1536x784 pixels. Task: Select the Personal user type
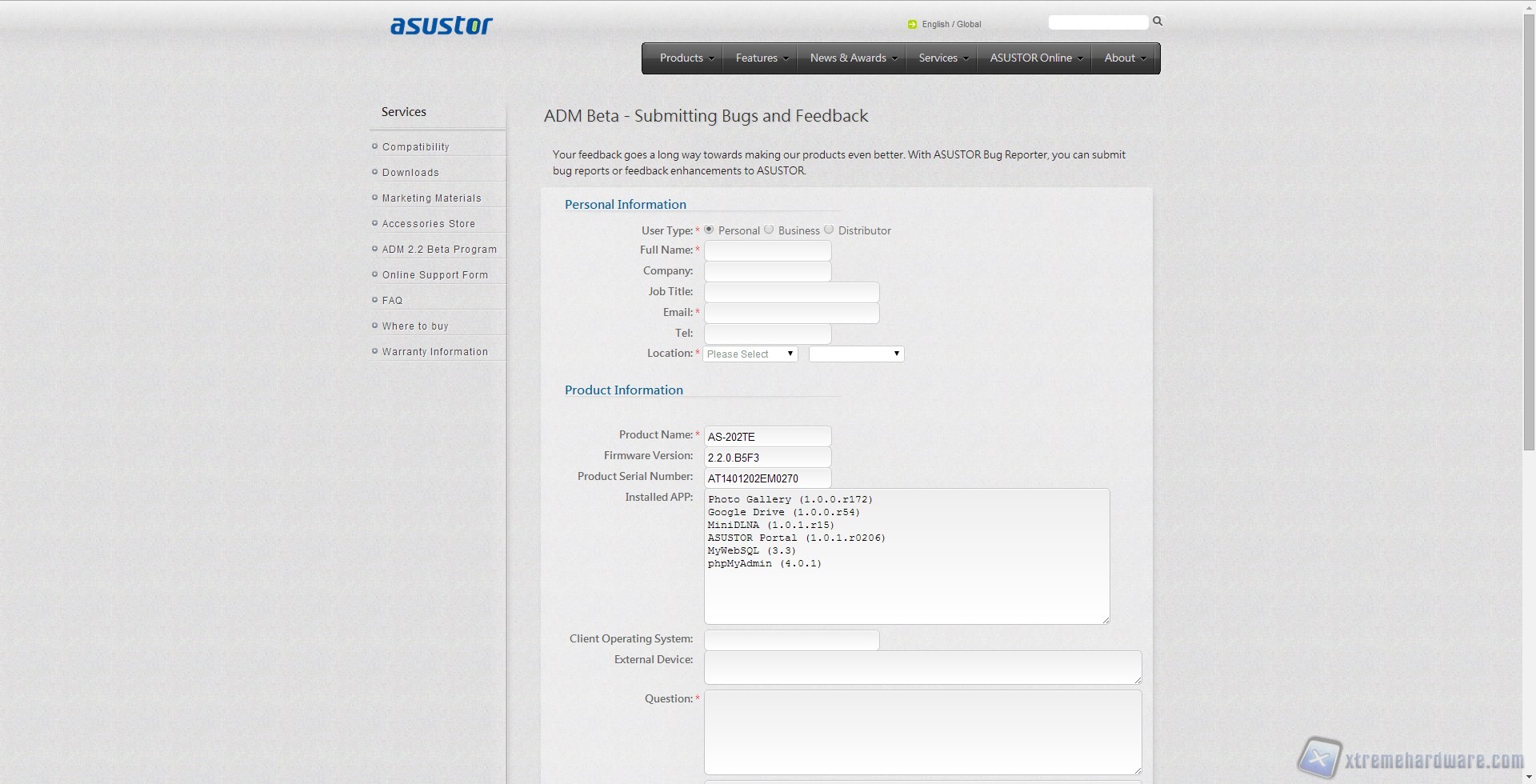[709, 230]
